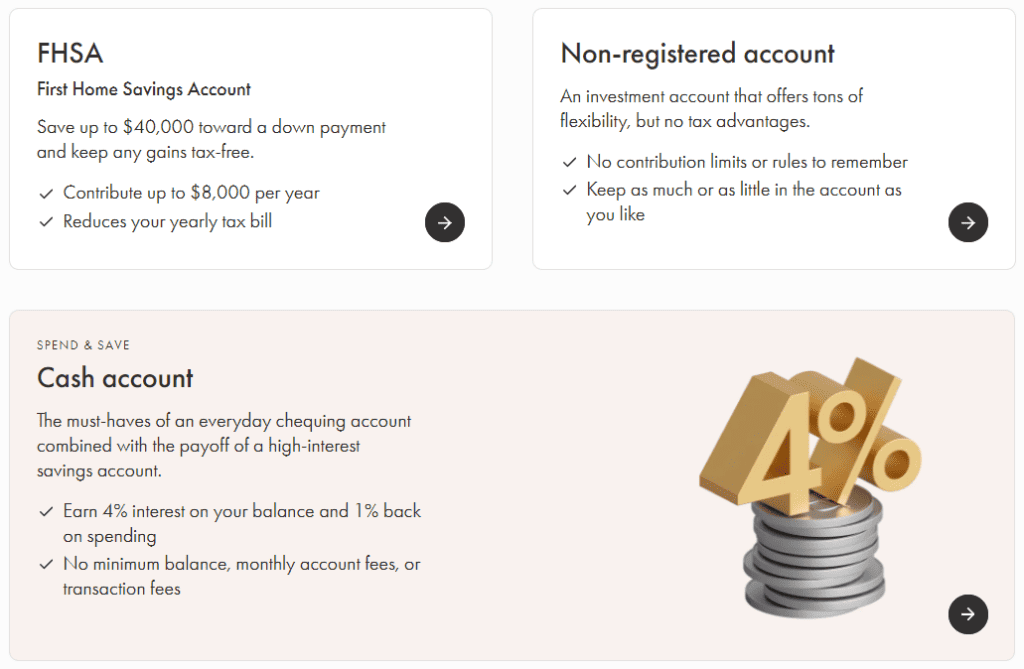Click the 'SPEND & SAVE' label
The image size is (1024, 669).
(x=83, y=344)
